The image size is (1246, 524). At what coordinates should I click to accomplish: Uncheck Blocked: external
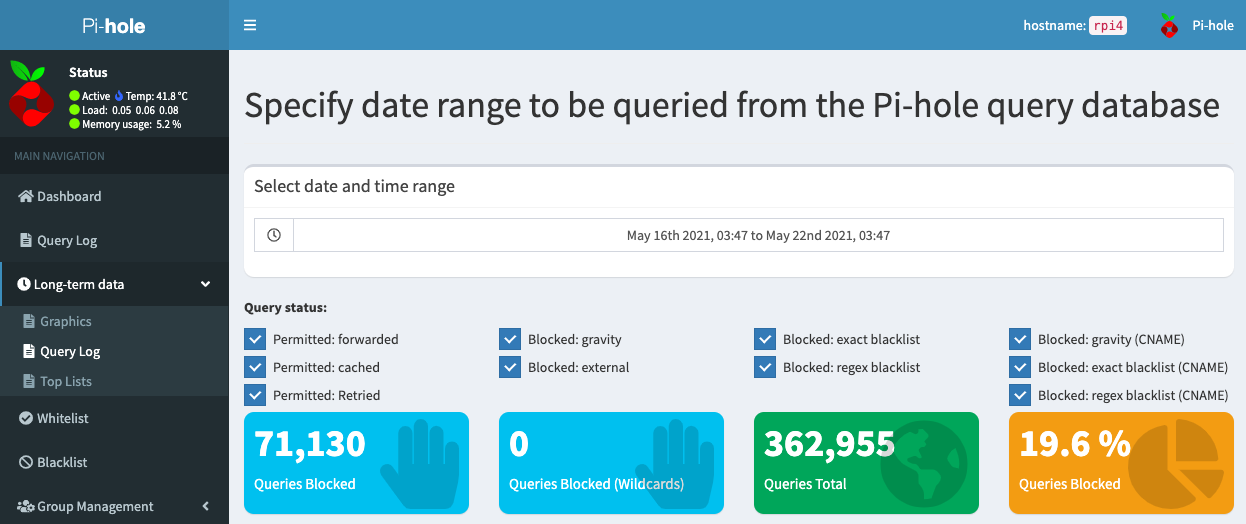point(509,367)
